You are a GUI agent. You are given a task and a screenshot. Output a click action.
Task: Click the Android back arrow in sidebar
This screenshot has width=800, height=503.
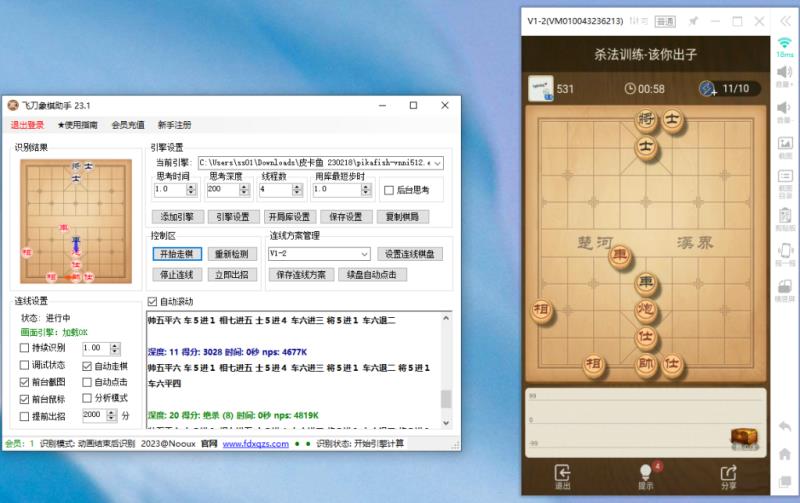[785, 426]
